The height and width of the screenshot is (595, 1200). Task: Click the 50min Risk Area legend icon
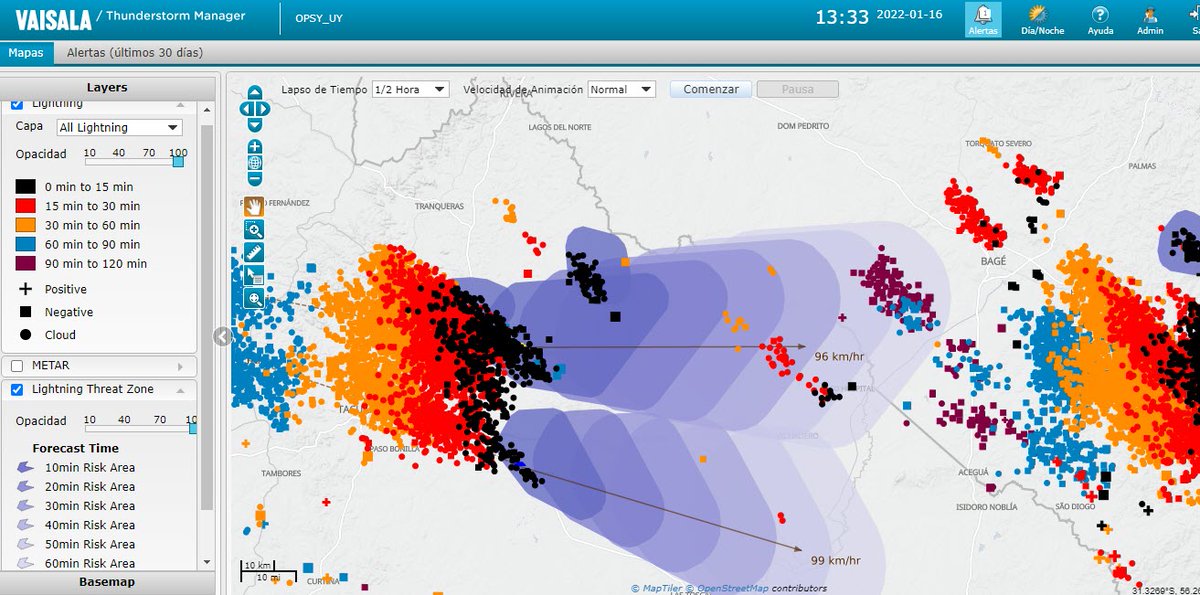click(x=25, y=543)
